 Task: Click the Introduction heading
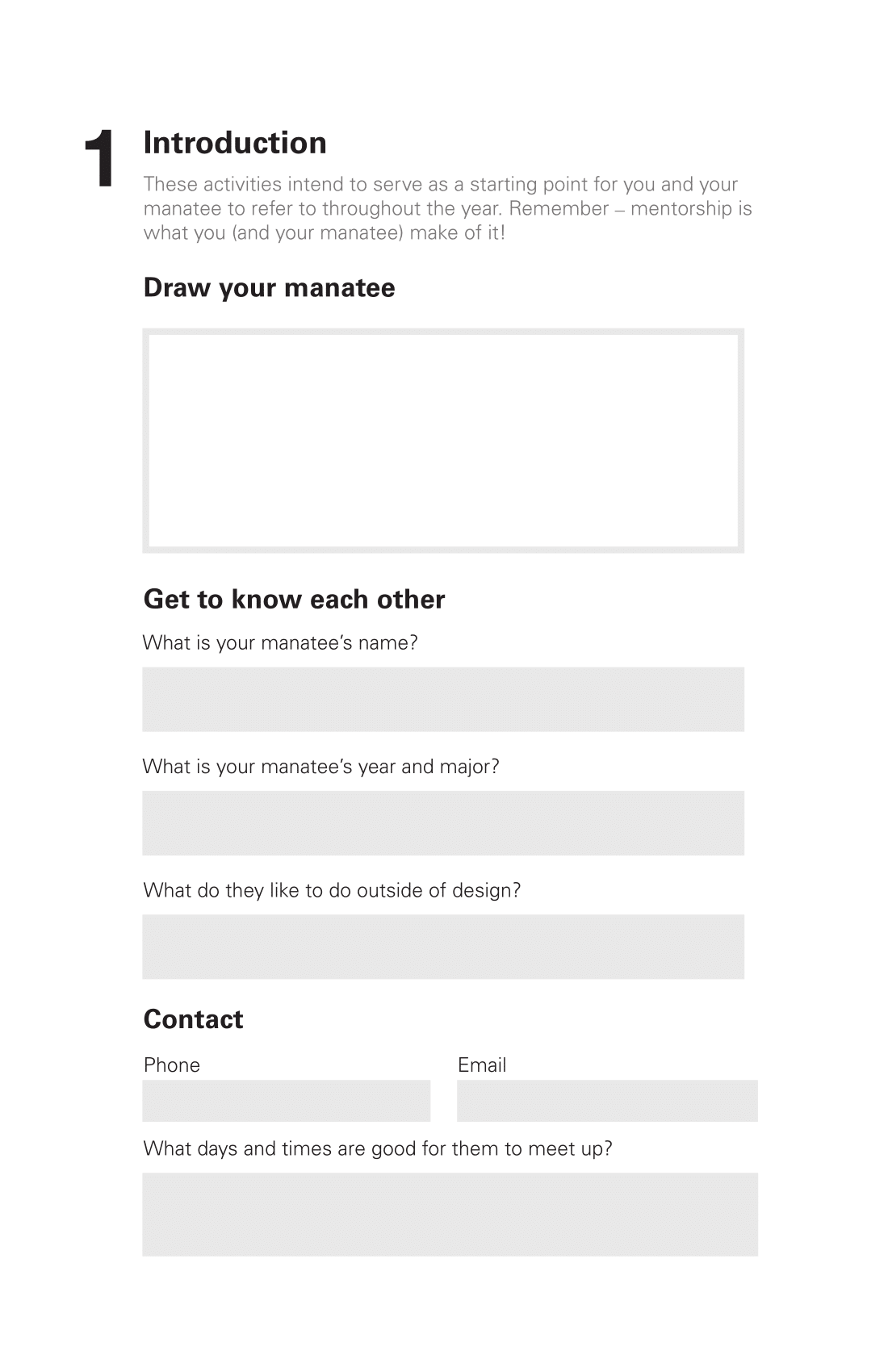235,143
